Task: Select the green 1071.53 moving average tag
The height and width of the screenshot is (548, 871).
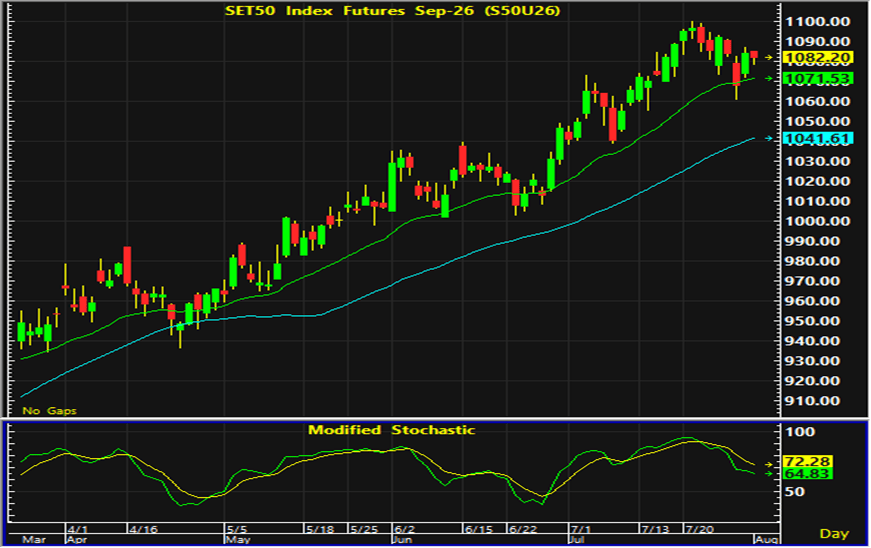Action: point(817,79)
